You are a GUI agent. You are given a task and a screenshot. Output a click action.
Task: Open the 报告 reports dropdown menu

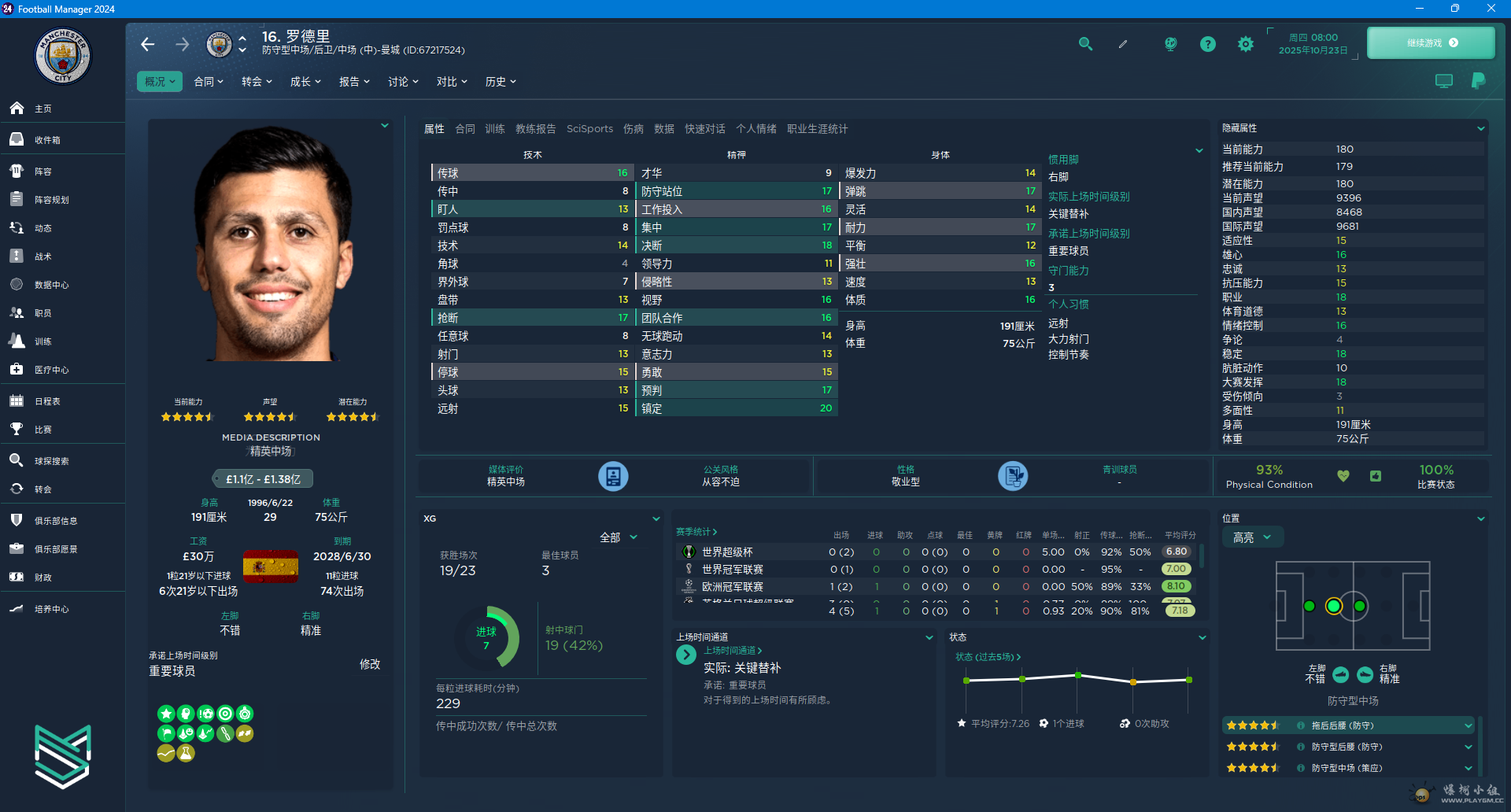(354, 81)
